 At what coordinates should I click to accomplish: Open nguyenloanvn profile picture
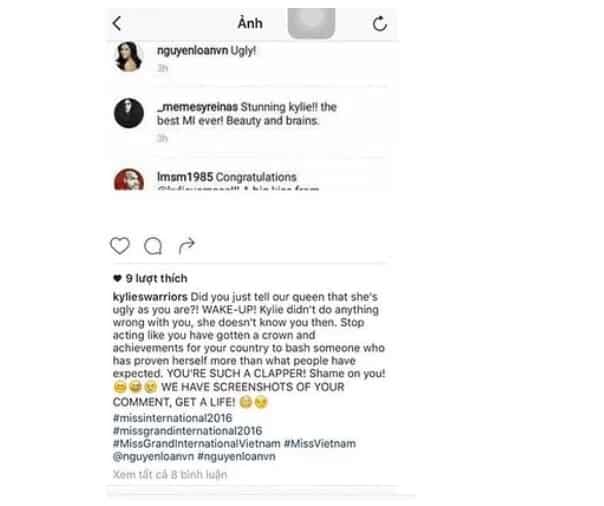[x=129, y=57]
